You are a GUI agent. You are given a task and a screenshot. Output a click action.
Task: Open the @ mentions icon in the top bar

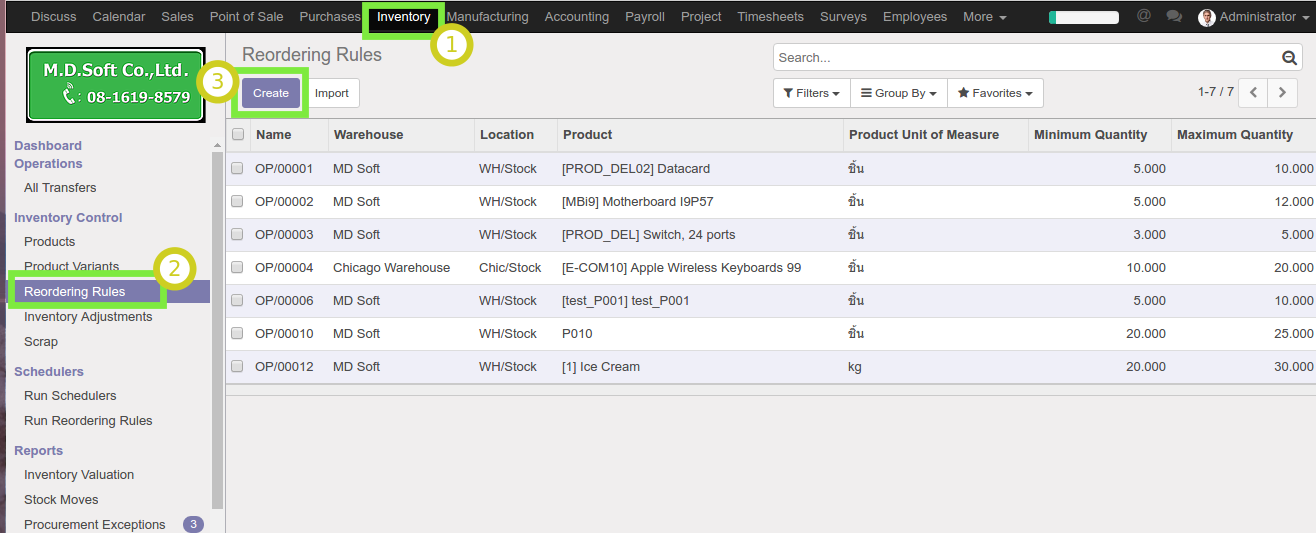(x=1144, y=16)
